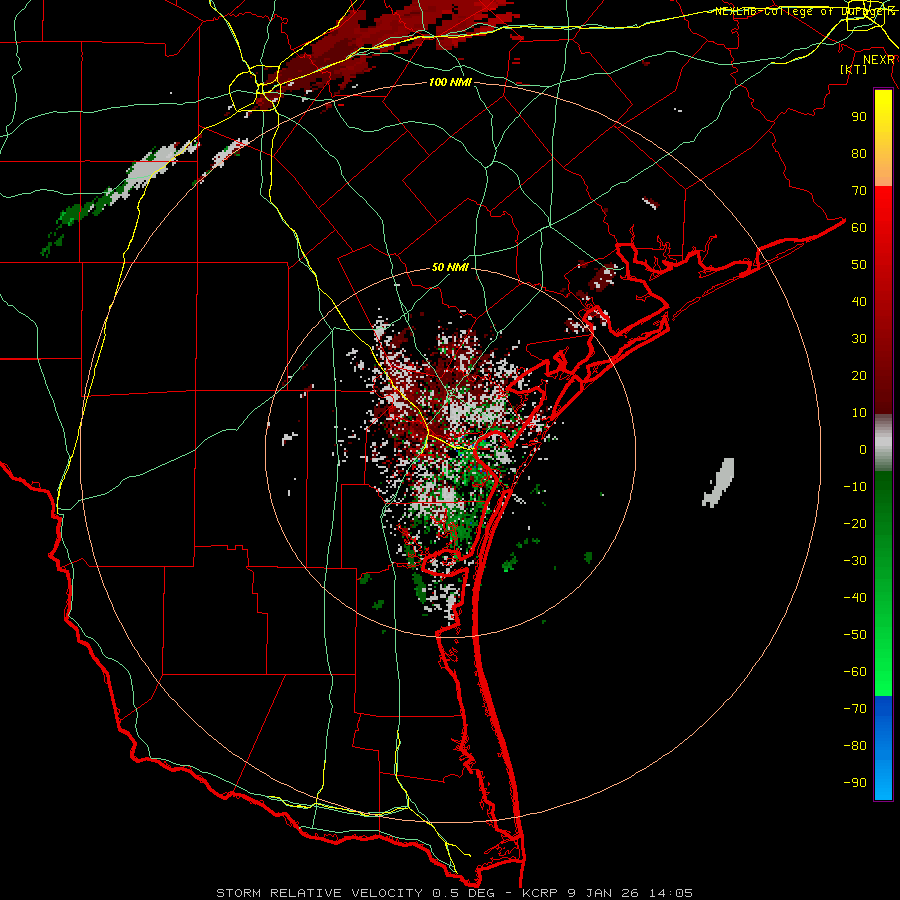Viewport: 900px width, 900px height.
Task: Click the -30 value on velocity scale
Action: pyautogui.click(x=855, y=561)
